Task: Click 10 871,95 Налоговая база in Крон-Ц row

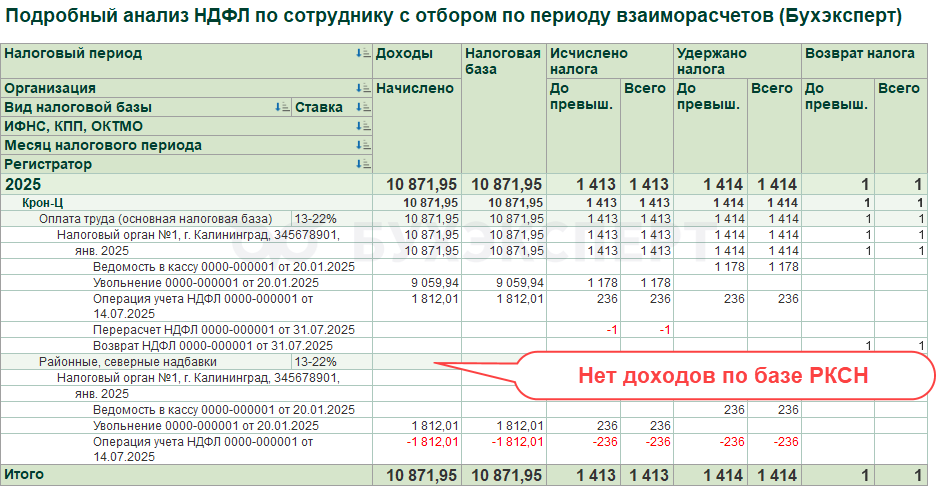Action: pos(516,203)
